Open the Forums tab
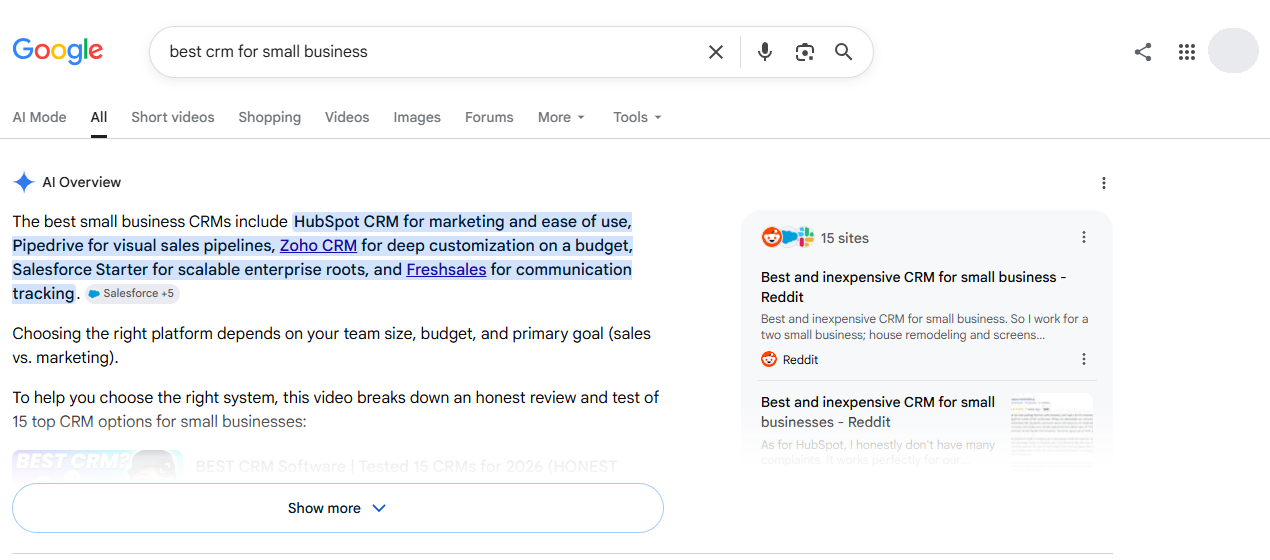 pos(489,117)
